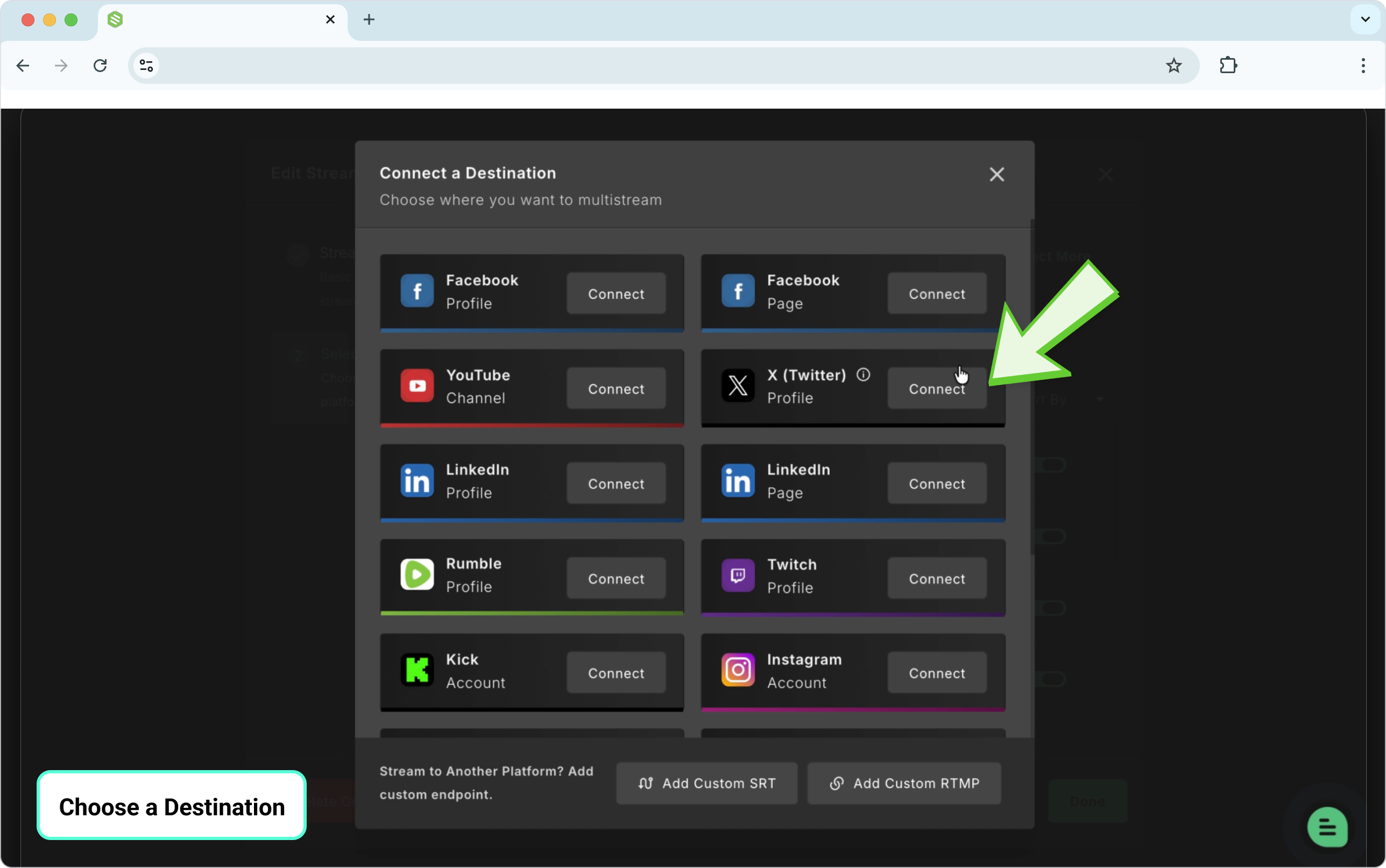Click the X (Twitter) logo icon
Image resolution: width=1386 pixels, height=868 pixels.
pos(738,386)
